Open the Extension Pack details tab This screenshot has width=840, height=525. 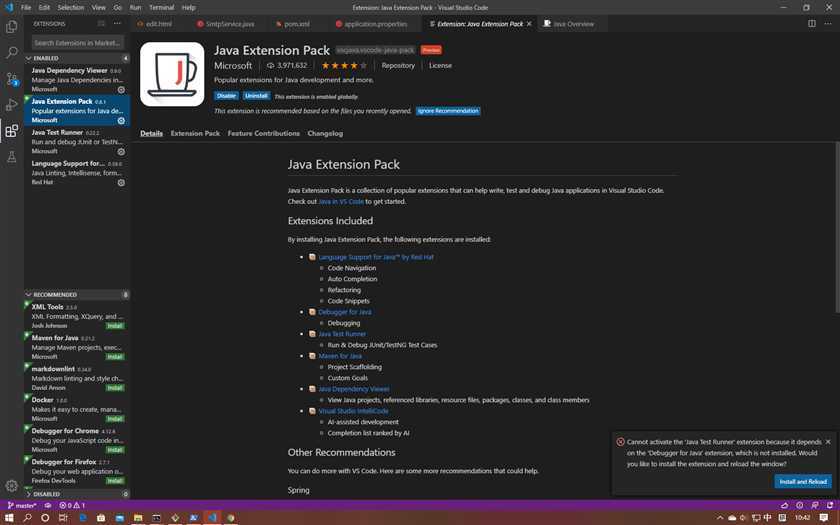tap(195, 133)
